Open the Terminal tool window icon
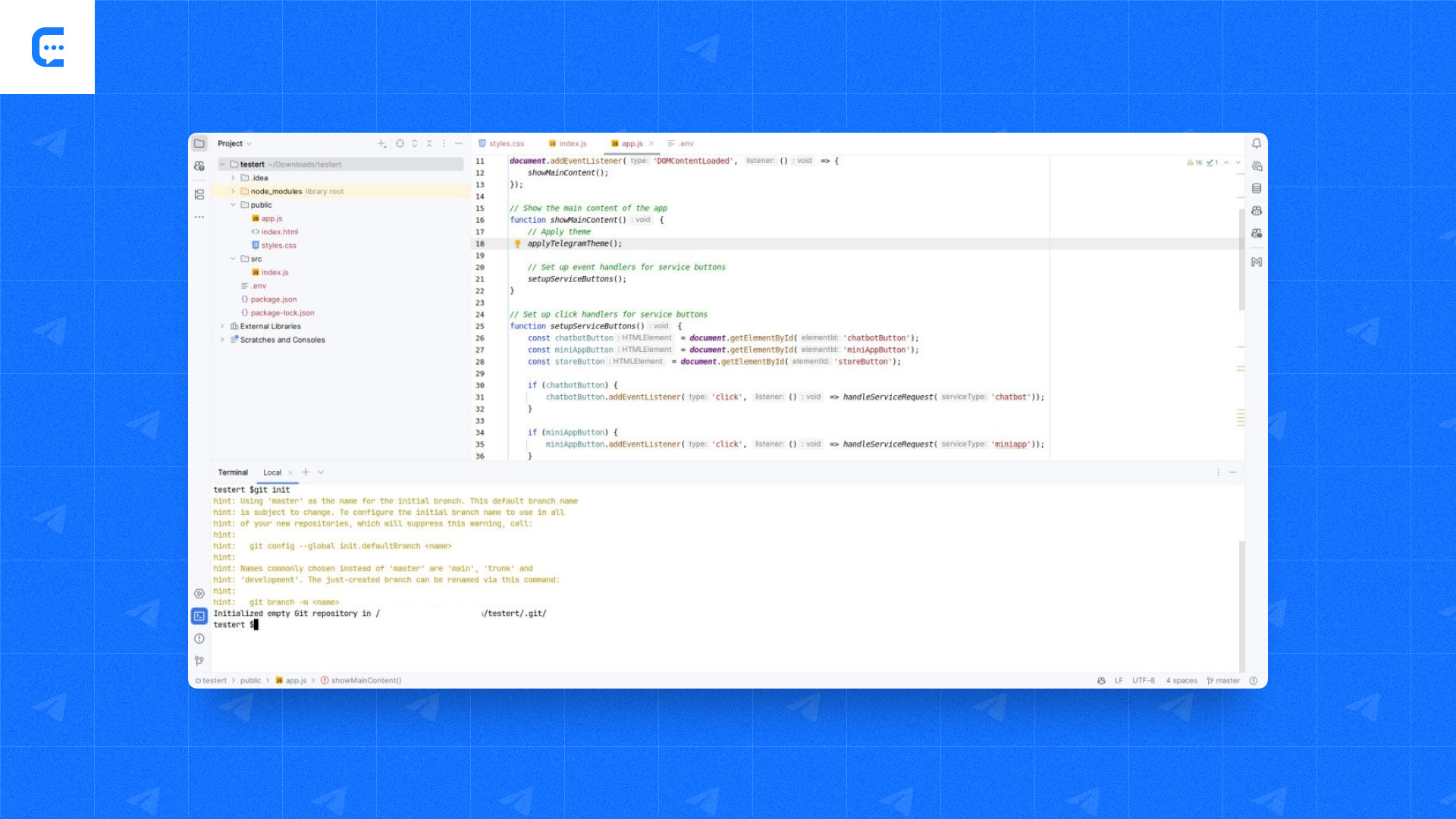This screenshot has width=1456, height=819. pos(199,617)
